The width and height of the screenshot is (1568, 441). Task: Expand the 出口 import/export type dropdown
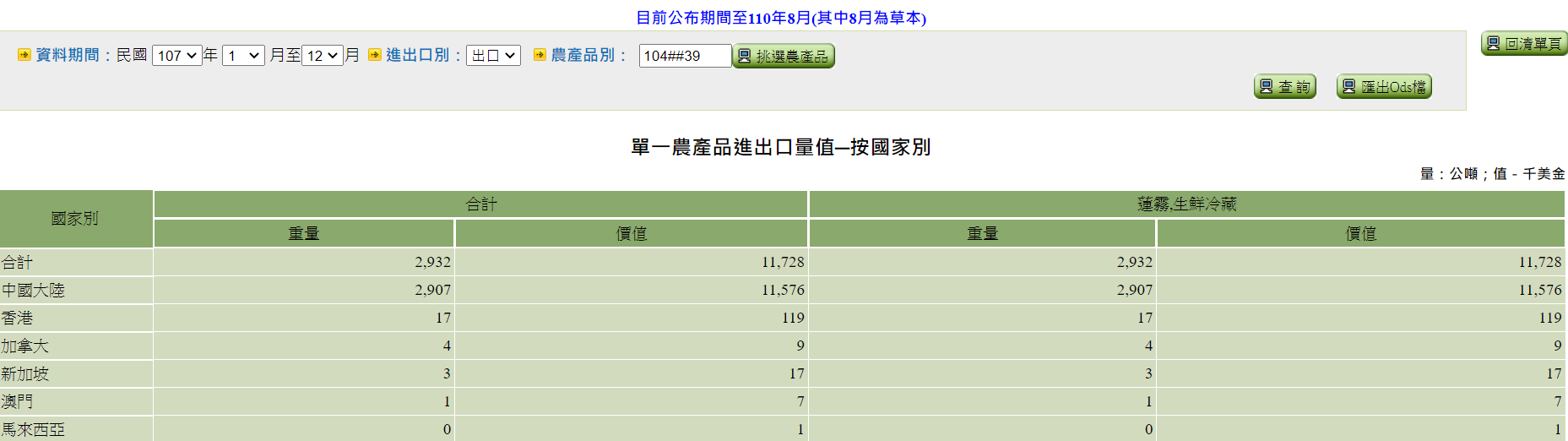pyautogui.click(x=493, y=56)
